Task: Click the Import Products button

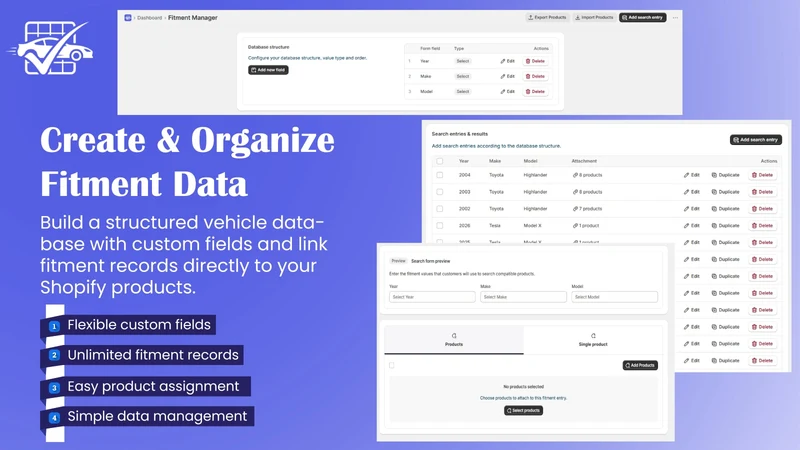Action: click(594, 17)
